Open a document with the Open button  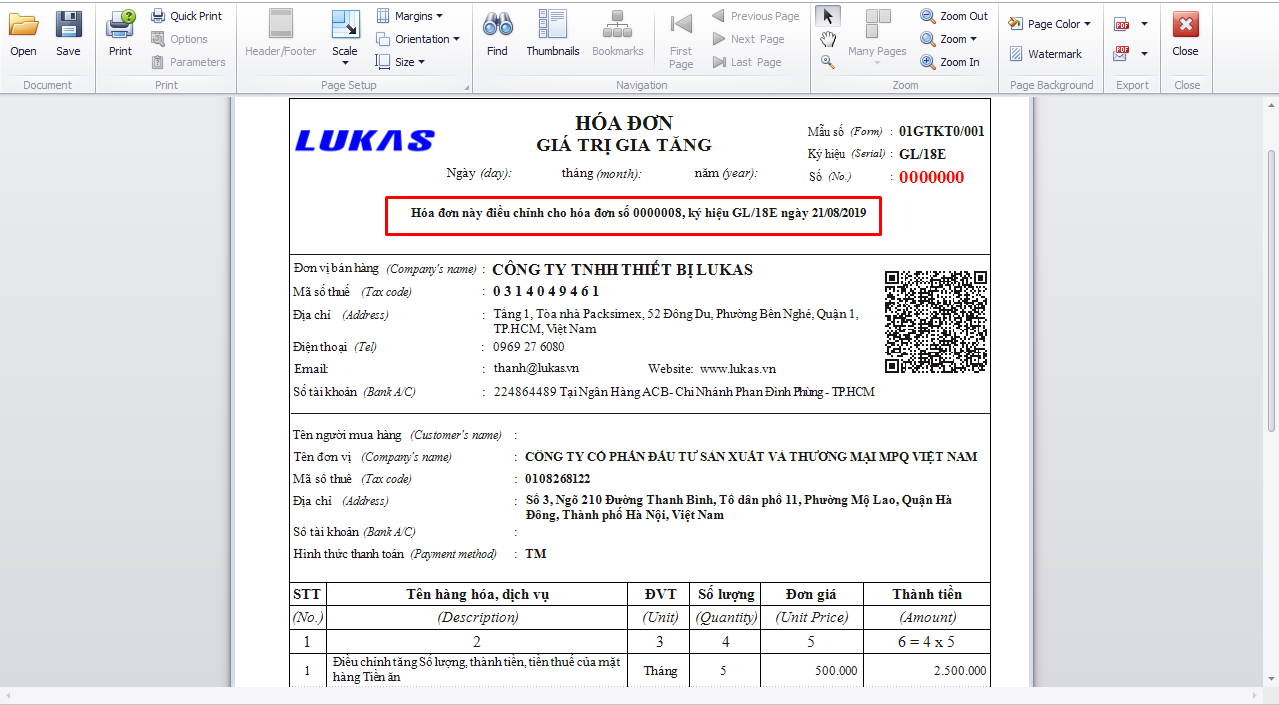23,35
